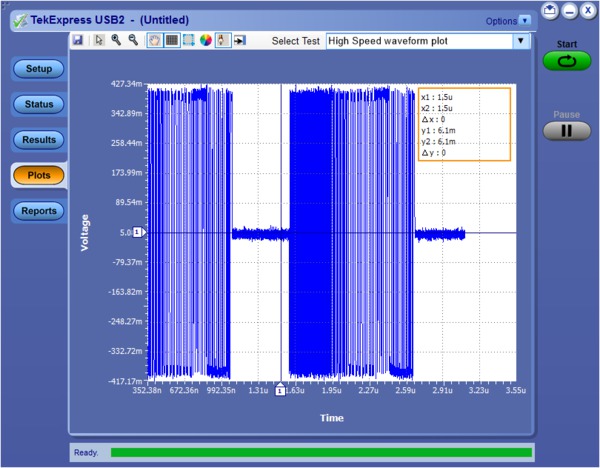Toggle the cursor readout button

(223, 41)
